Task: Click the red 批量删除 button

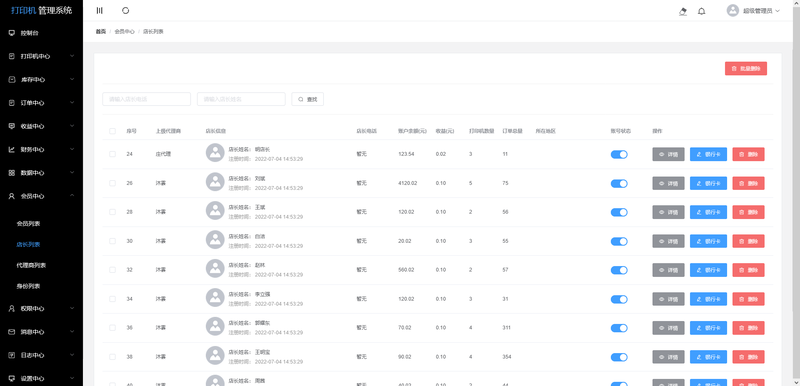Action: tap(745, 68)
